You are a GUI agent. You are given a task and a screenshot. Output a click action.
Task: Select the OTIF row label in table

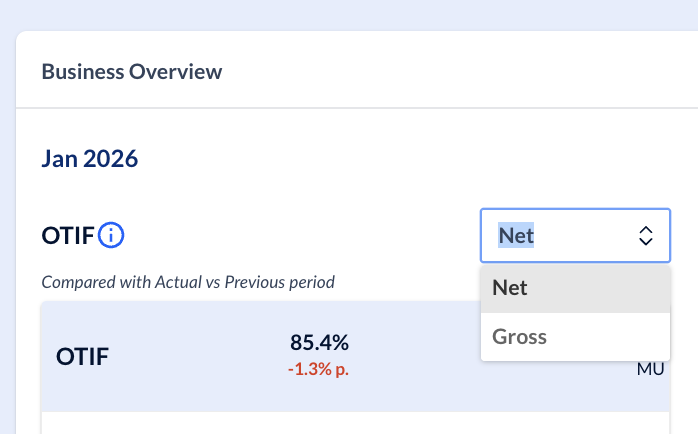point(83,356)
